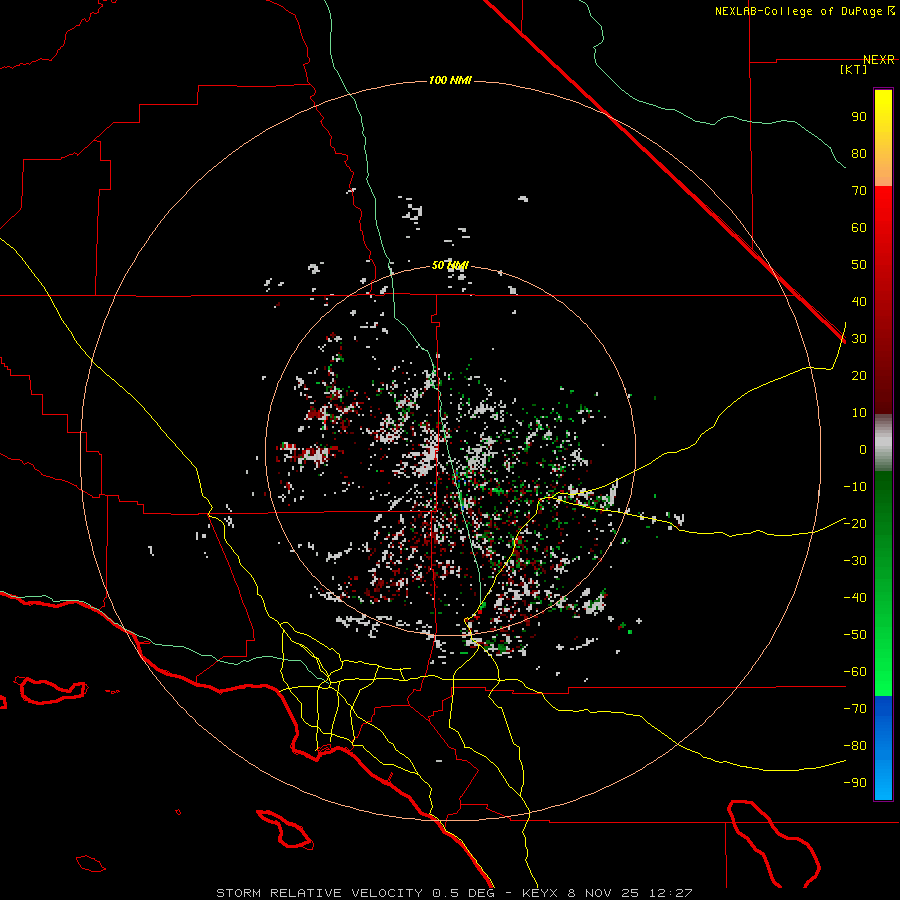Click the 10 value on the velocity scale

[859, 413]
